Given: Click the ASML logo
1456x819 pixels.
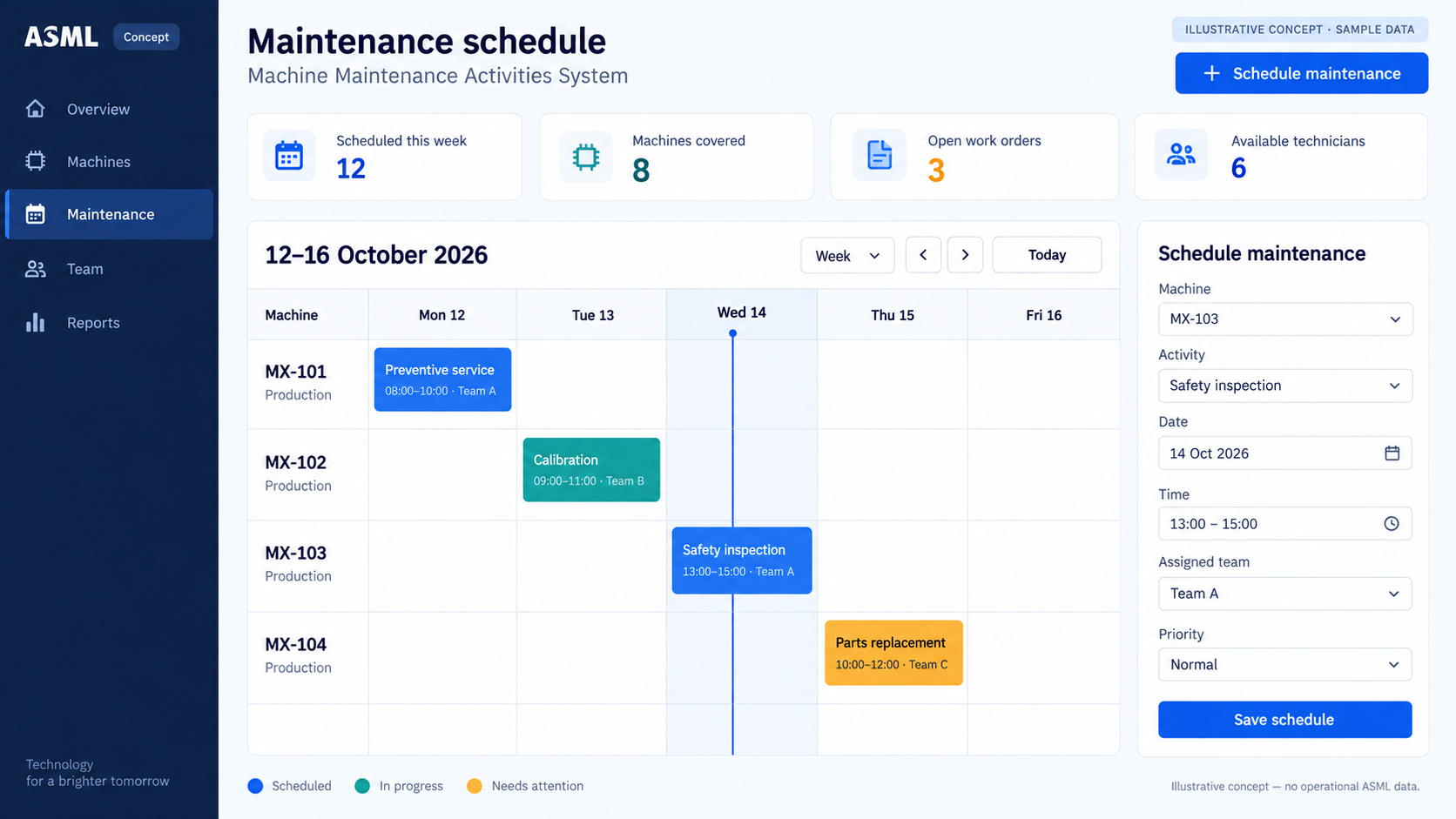Looking at the screenshot, I should click(61, 37).
